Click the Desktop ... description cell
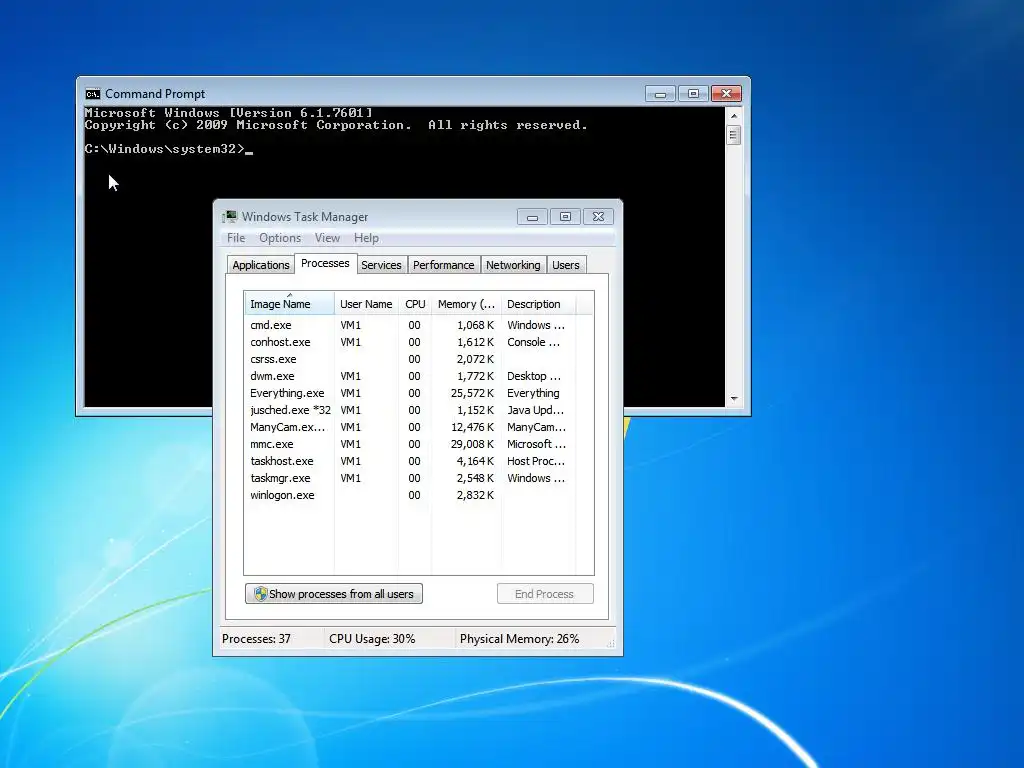The image size is (1024, 768). tap(534, 376)
